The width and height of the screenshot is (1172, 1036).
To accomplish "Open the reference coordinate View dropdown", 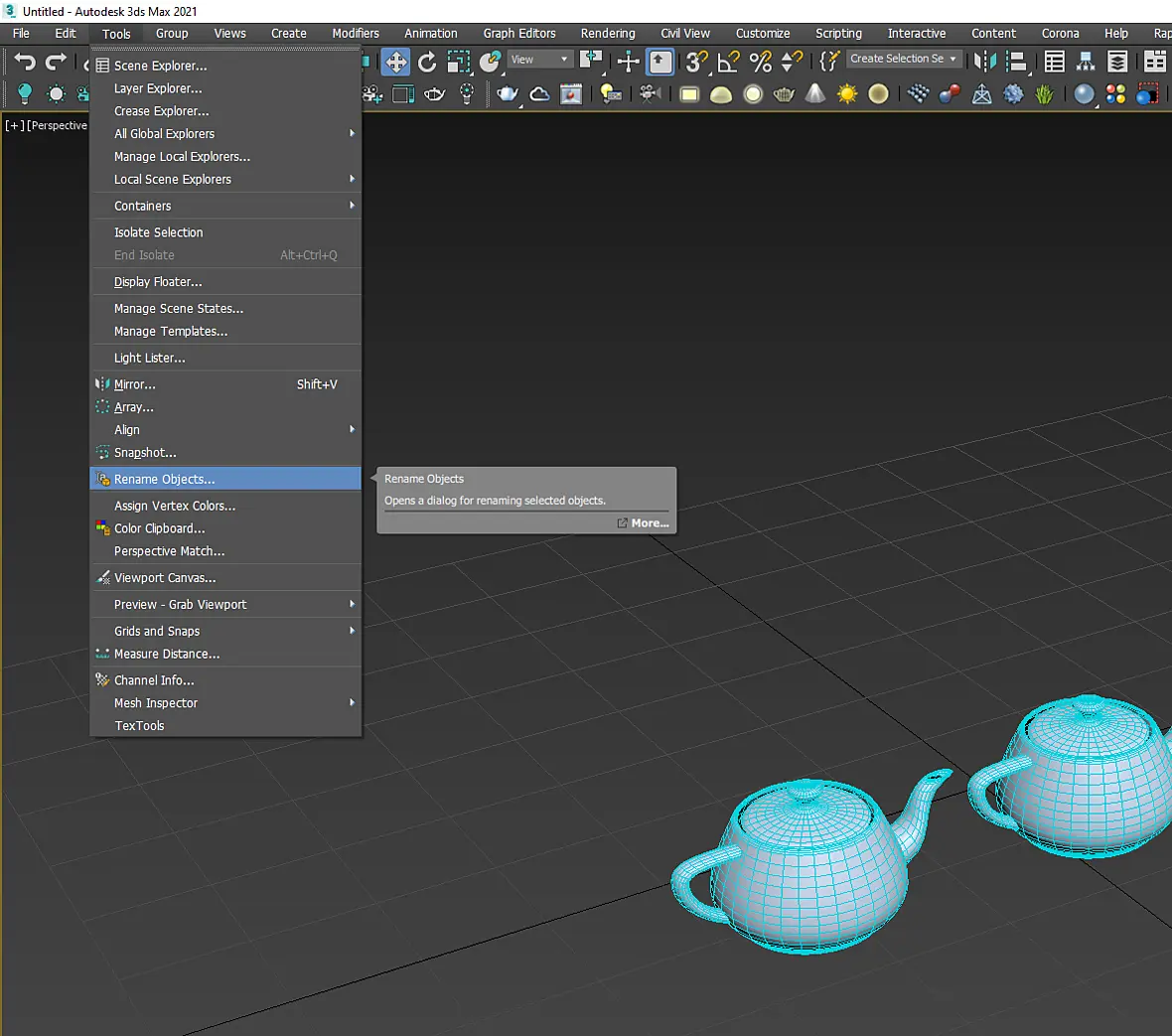I will 539,59.
